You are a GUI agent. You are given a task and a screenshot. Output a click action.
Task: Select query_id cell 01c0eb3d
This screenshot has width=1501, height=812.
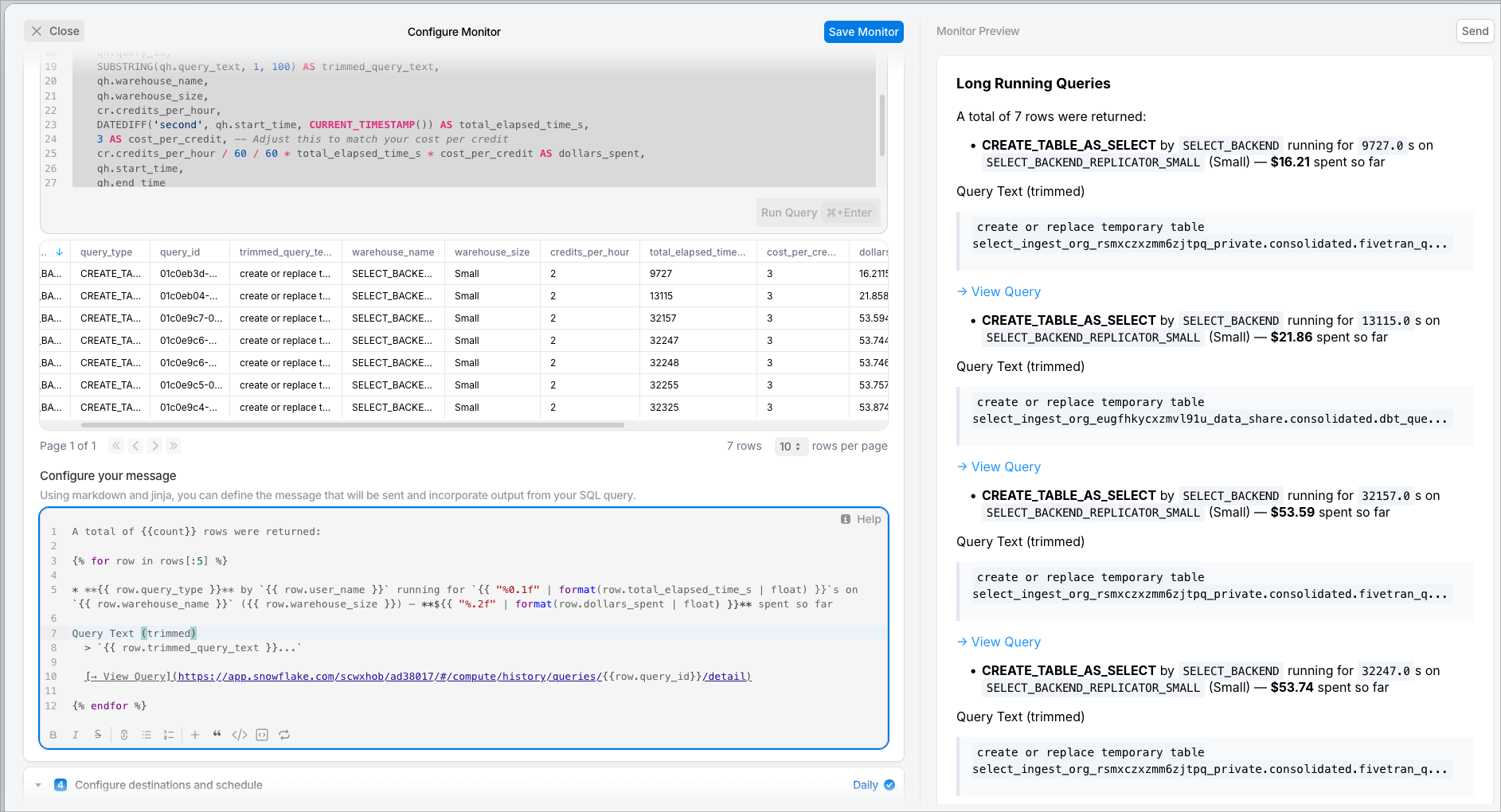(x=190, y=274)
